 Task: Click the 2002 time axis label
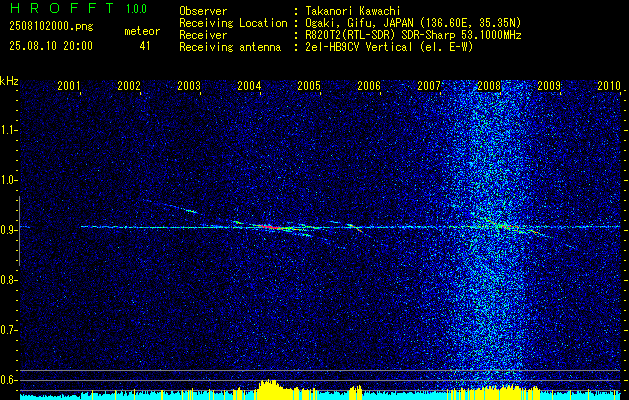click(129, 85)
